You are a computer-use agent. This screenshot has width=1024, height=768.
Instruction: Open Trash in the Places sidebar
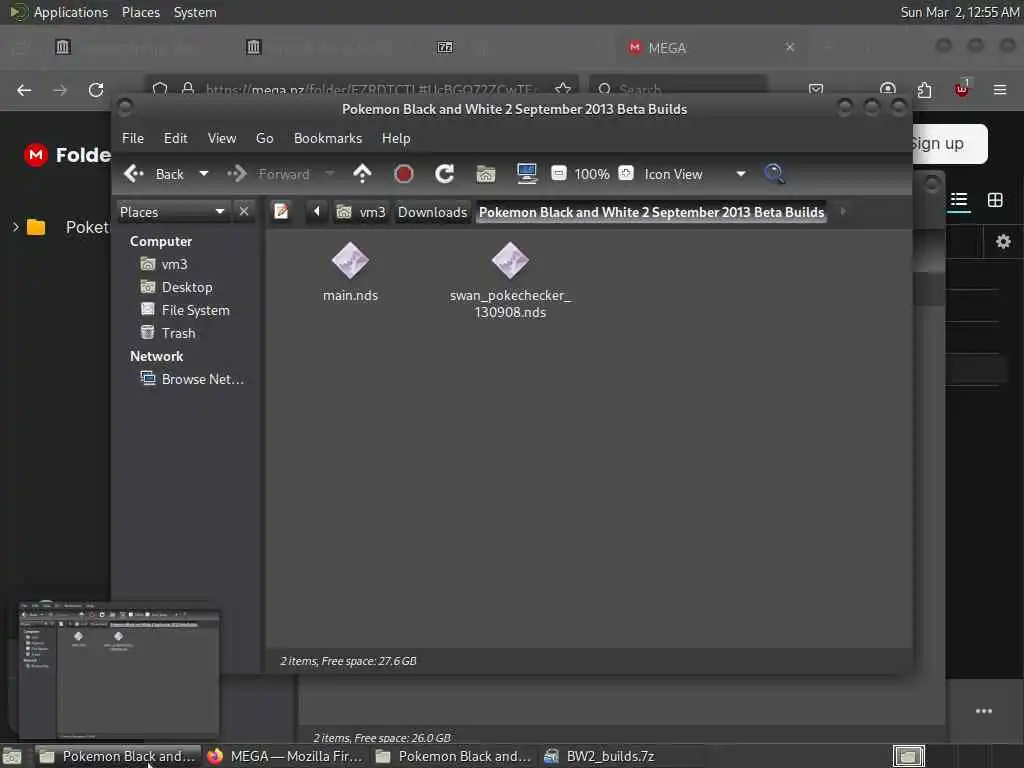pyautogui.click(x=168, y=332)
